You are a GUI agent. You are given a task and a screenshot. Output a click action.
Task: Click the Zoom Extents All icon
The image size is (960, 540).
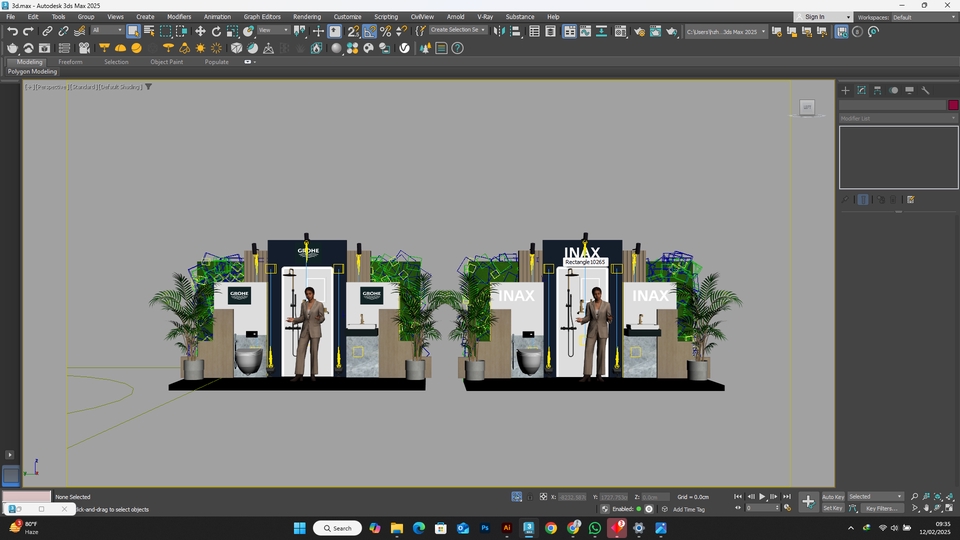pyautogui.click(x=950, y=497)
